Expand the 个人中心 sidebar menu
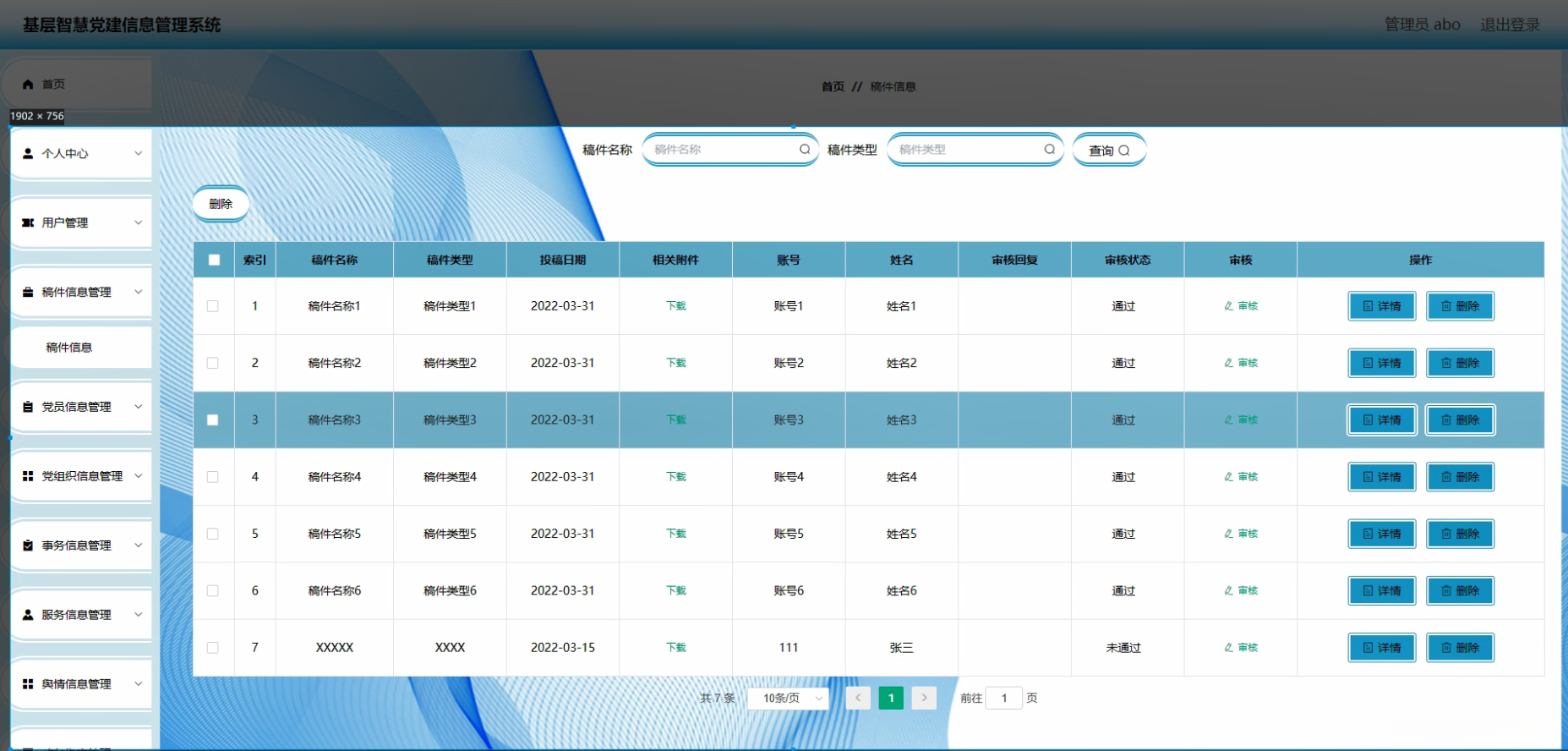This screenshot has height=751, width=1568. (81, 154)
